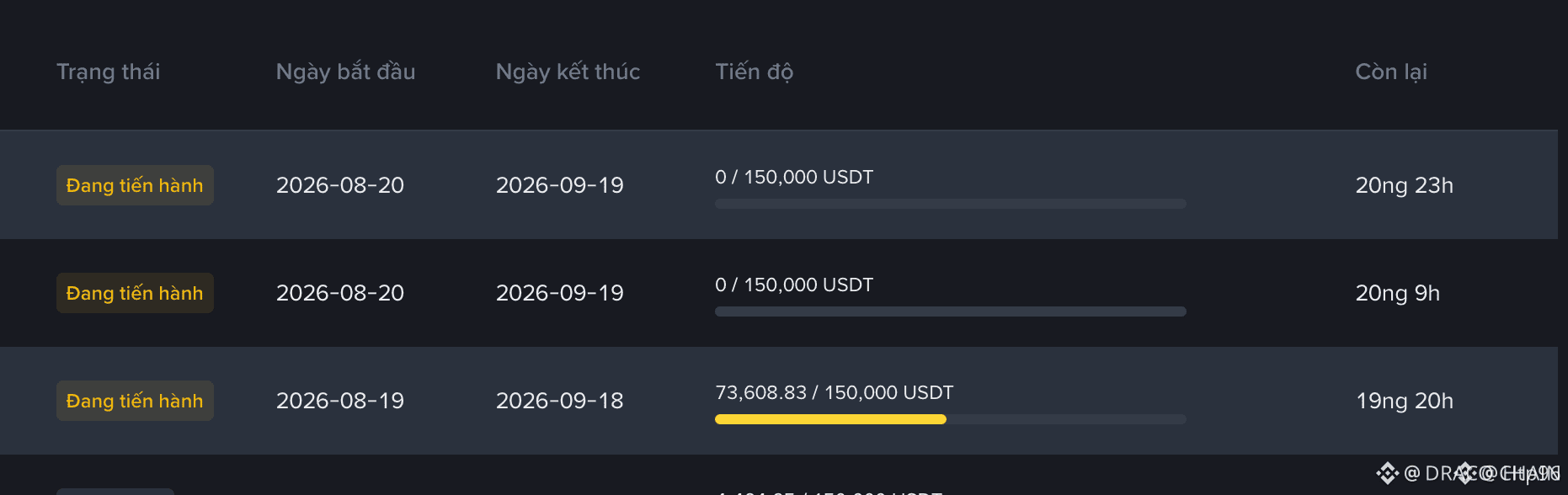The height and width of the screenshot is (495, 1568).
Task: Click the Ngày kết thúc column header
Action: 568,72
